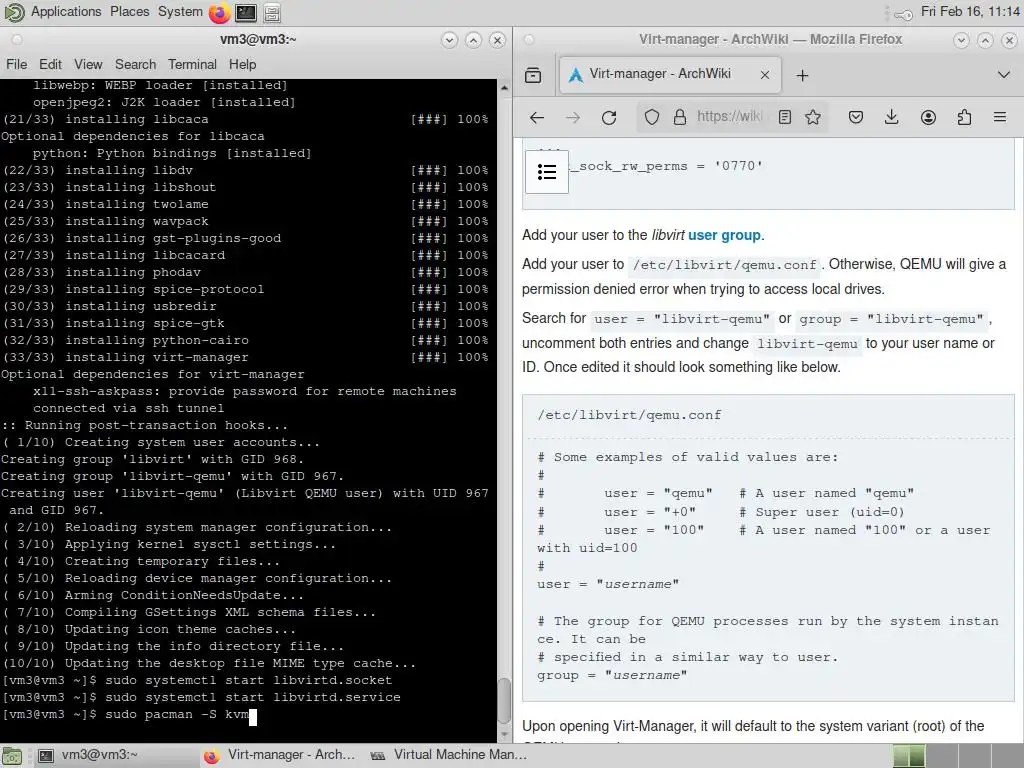Open the Places menu
This screenshot has width=1024, height=768.
pyautogui.click(x=129, y=12)
